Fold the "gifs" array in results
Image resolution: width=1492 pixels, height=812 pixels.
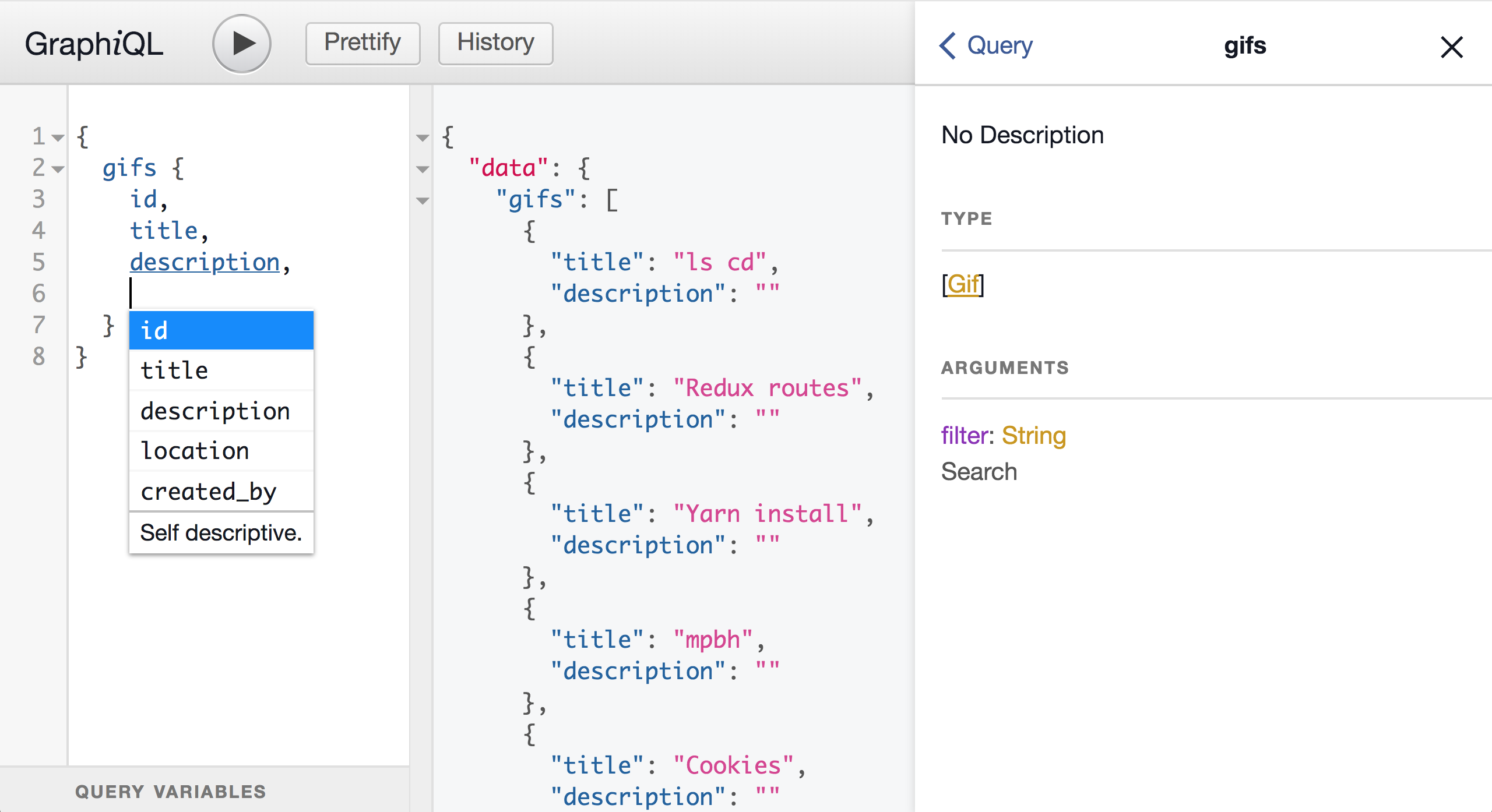click(x=423, y=201)
